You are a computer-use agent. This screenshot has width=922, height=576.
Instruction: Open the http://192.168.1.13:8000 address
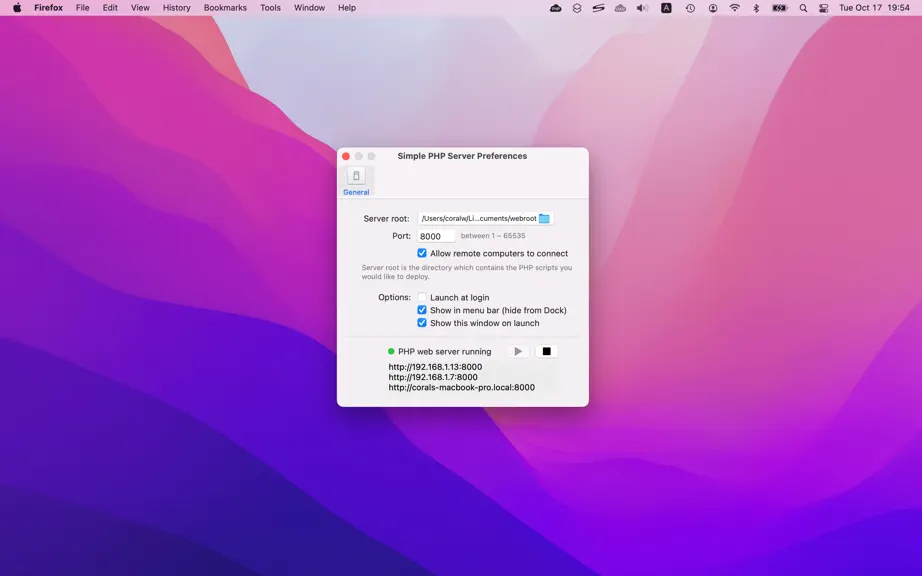435,367
